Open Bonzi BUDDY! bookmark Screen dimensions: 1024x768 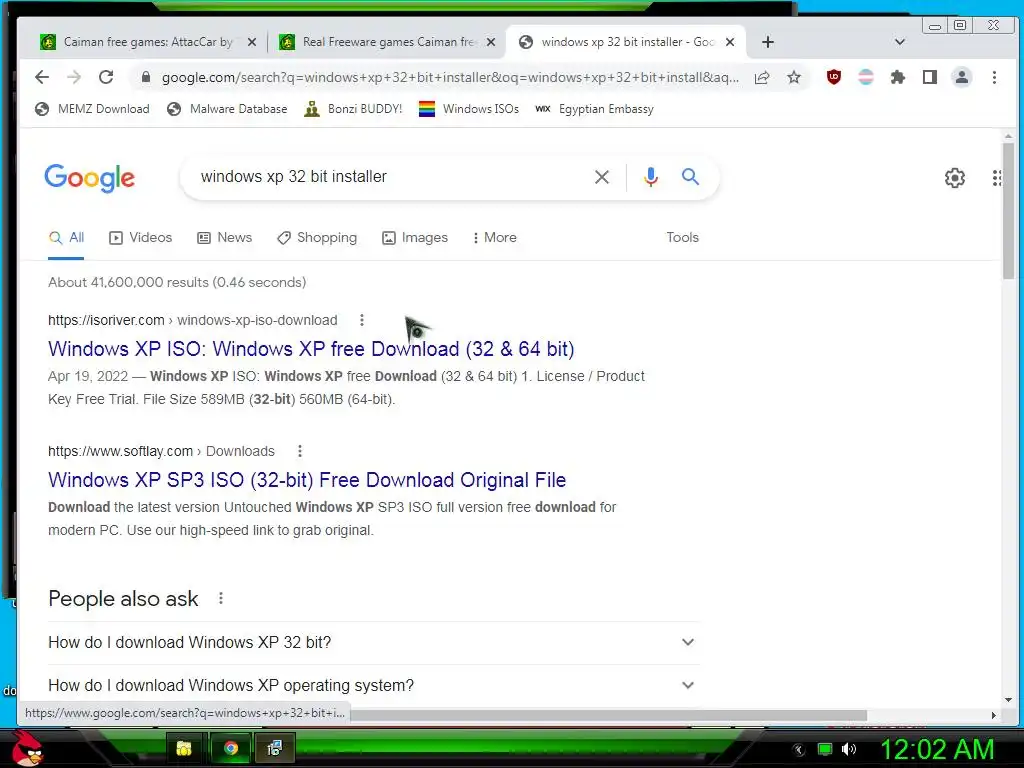point(353,109)
